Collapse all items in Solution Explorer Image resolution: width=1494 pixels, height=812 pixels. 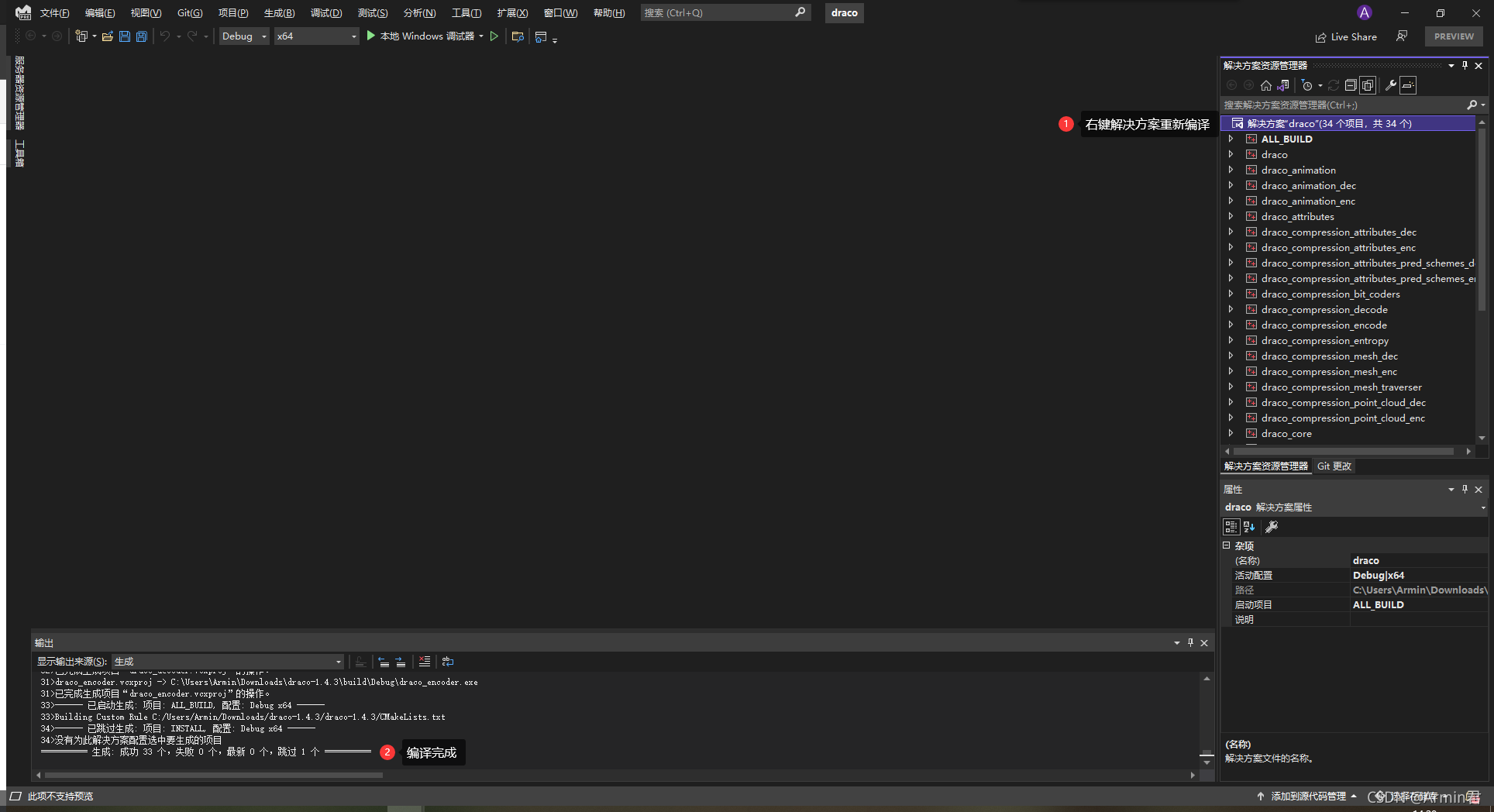[x=1350, y=85]
